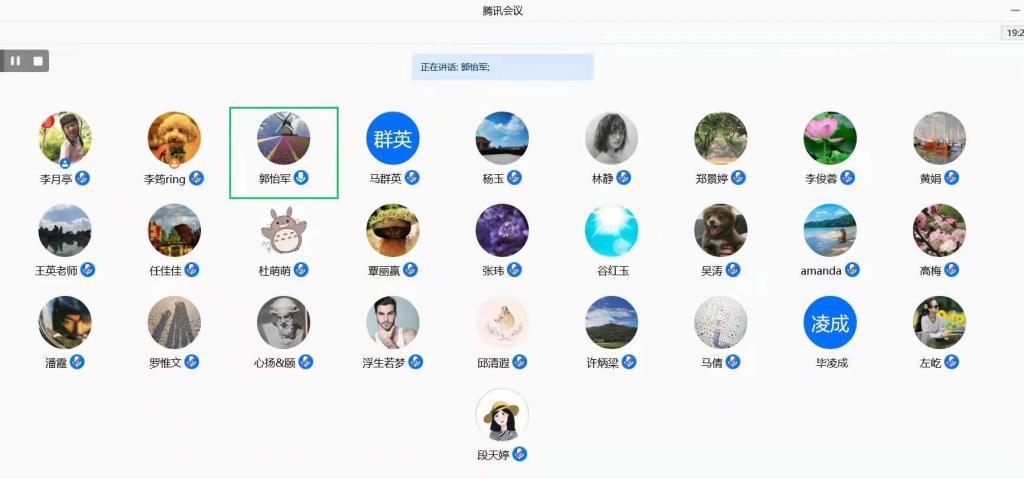Select the 群英 blue avatar
Screen dimensions: 1024x479
(392, 138)
